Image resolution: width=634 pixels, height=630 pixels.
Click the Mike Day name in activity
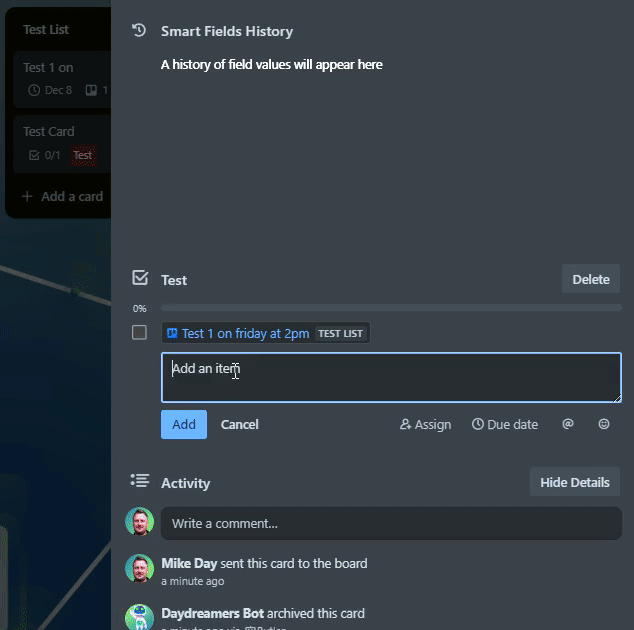[x=189, y=563]
